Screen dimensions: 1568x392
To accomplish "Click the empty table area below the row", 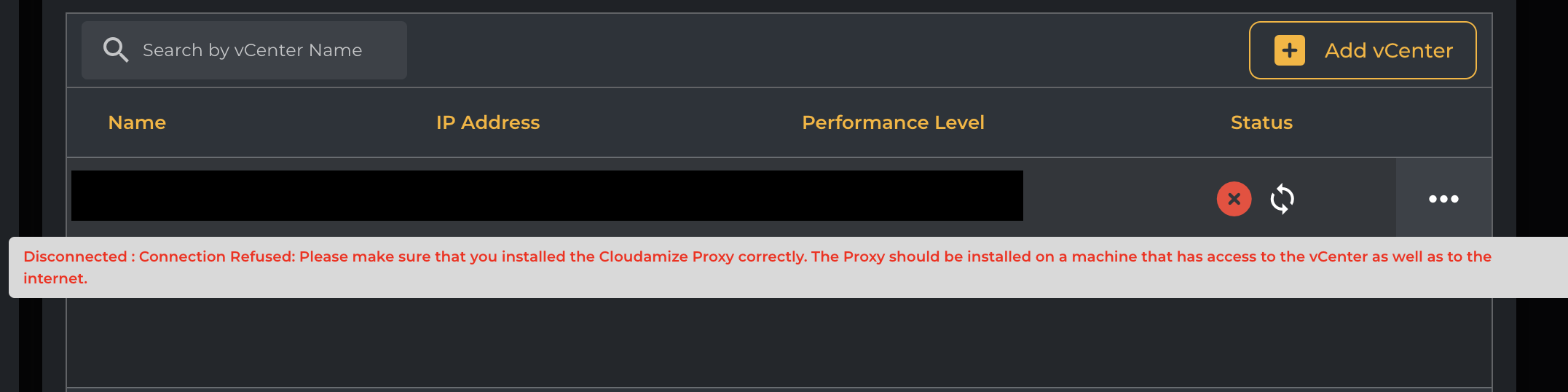I will click(x=778, y=342).
